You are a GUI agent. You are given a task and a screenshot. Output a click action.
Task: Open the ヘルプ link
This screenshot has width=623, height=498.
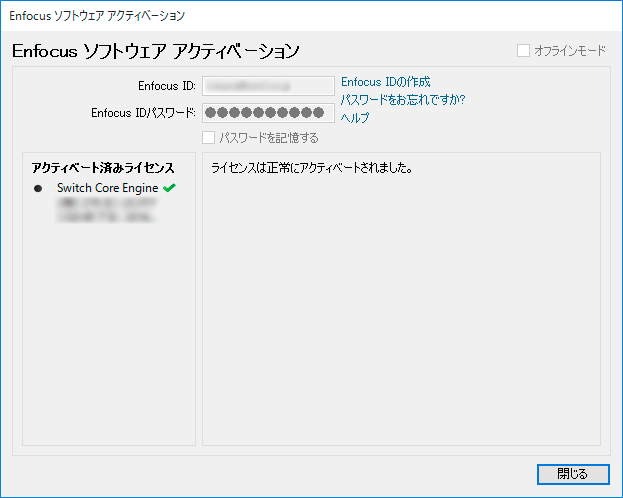[x=355, y=118]
